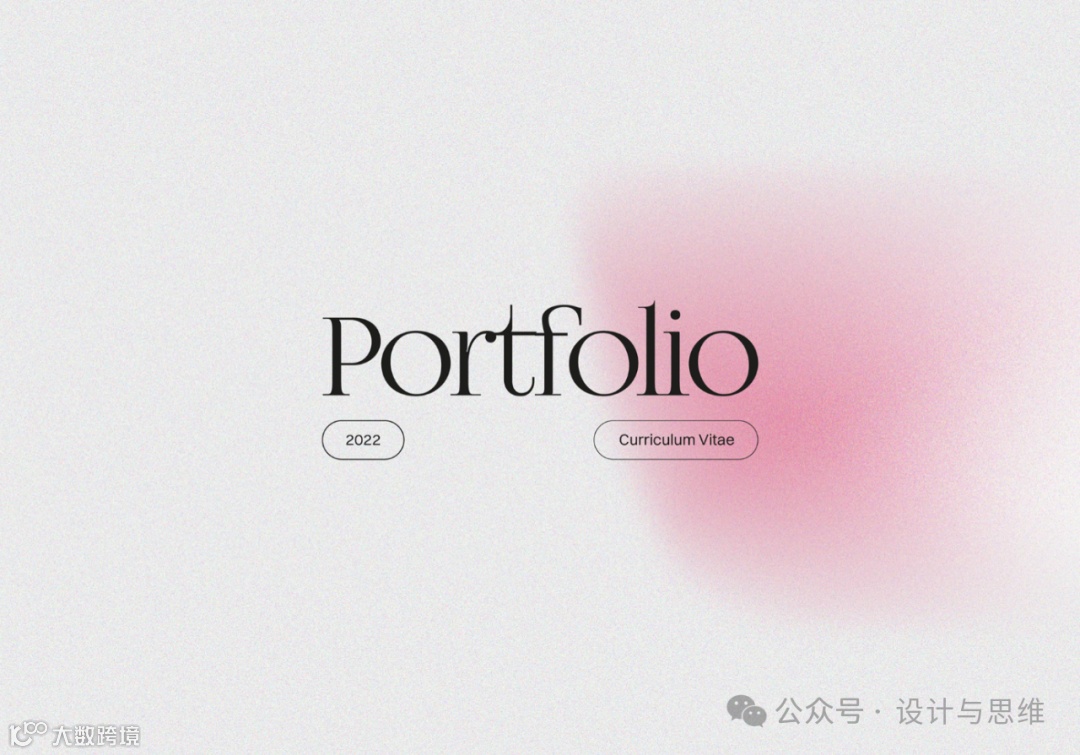Click the first letter o after P

tap(417, 363)
